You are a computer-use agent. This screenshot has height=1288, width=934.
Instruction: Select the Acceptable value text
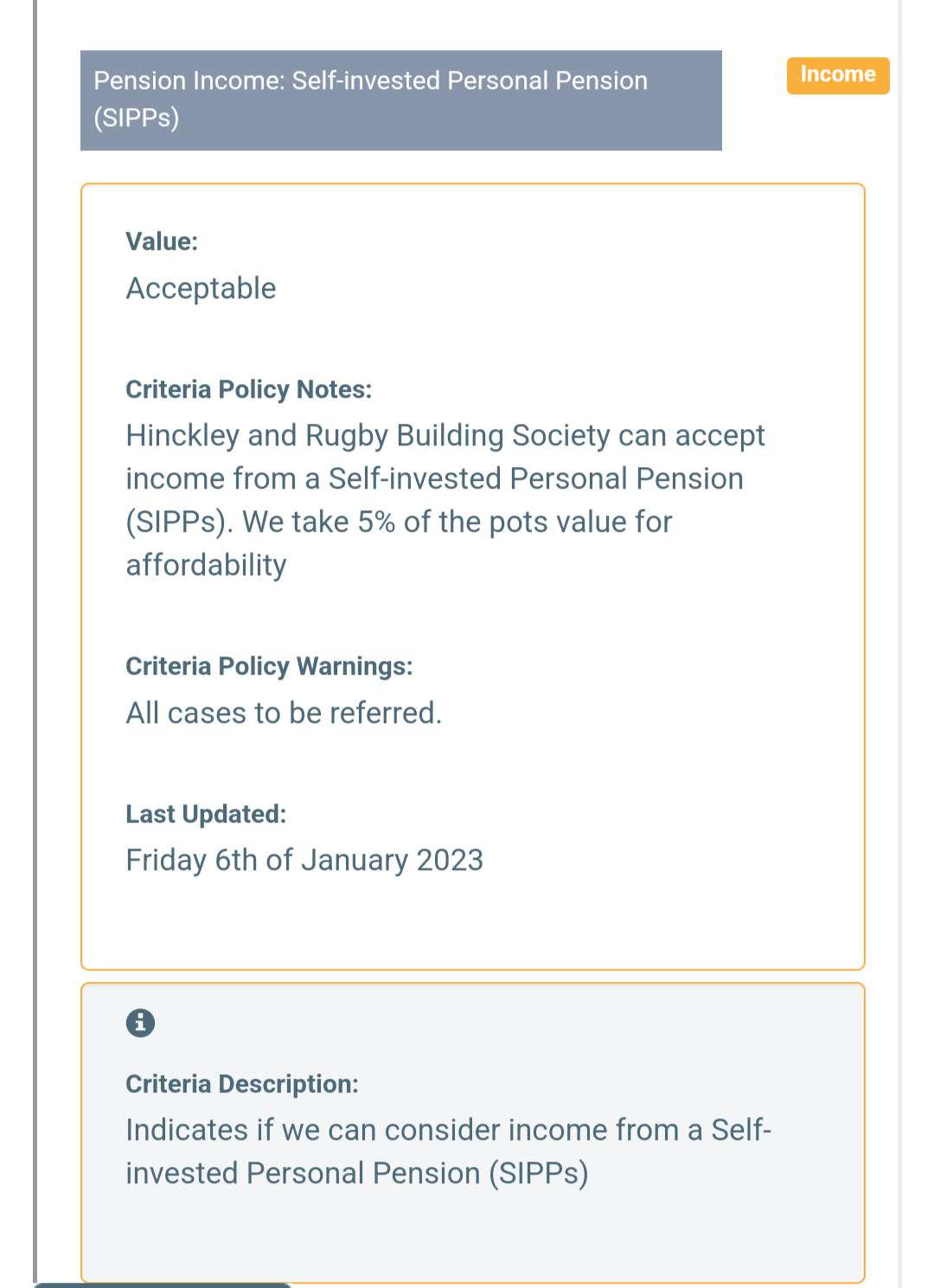[x=202, y=288]
